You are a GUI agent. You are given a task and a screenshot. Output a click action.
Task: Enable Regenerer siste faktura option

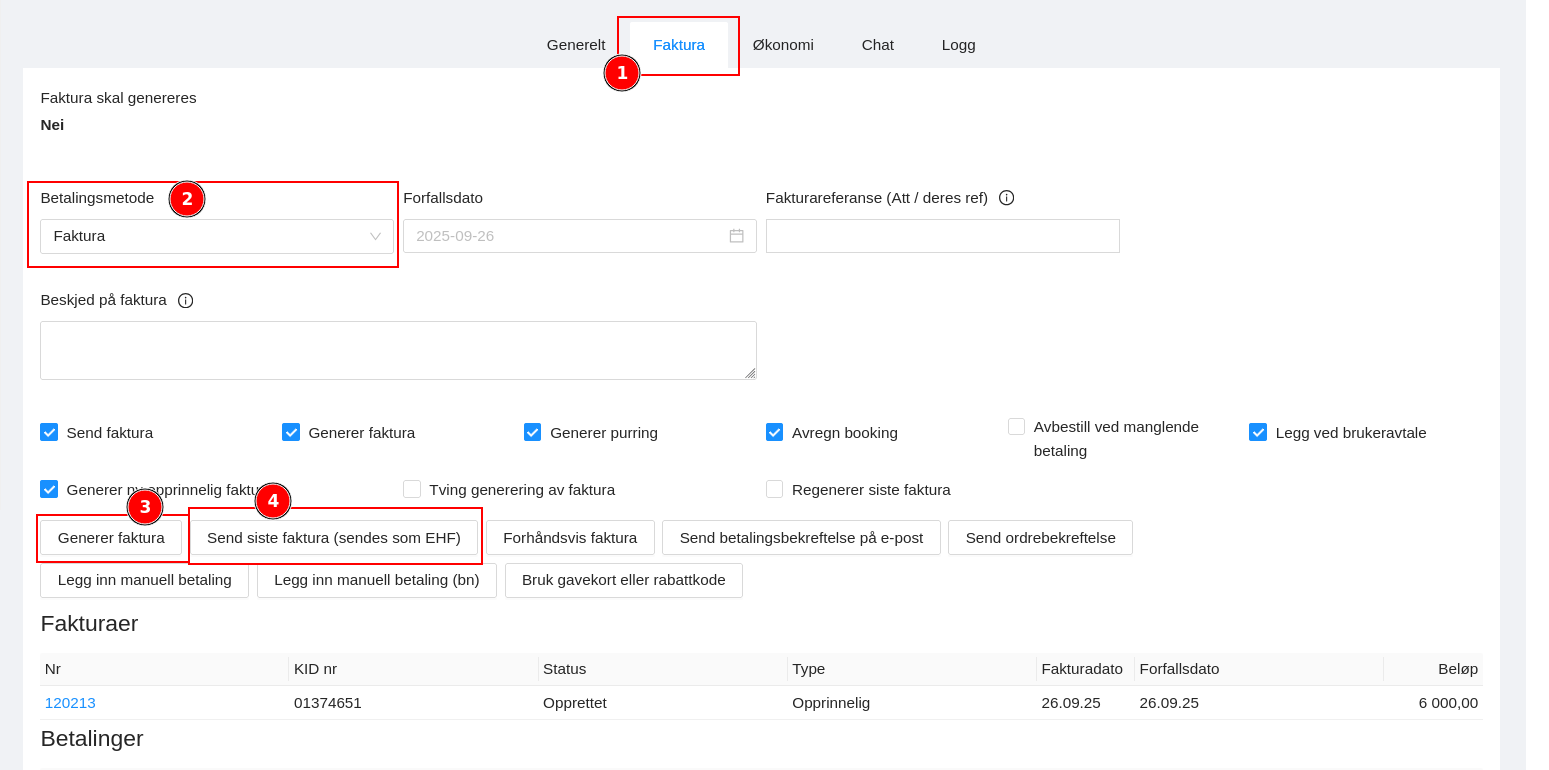pyautogui.click(x=774, y=489)
